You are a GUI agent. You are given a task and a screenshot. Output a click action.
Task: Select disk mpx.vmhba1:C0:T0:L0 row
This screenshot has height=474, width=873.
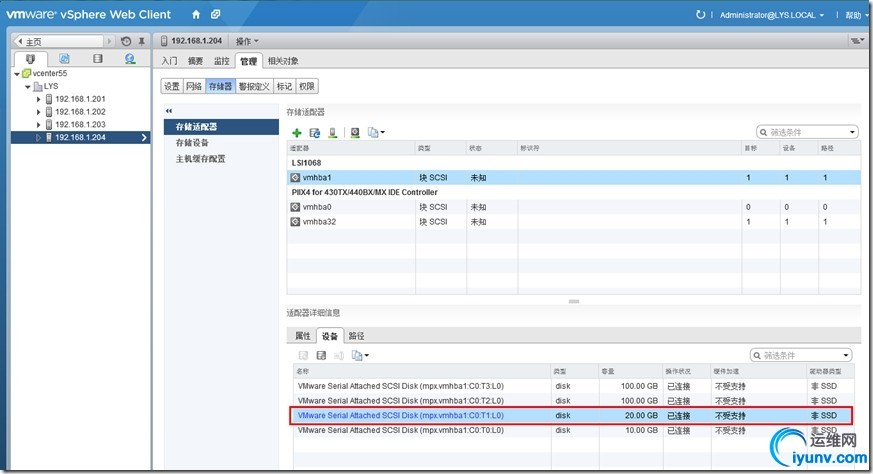(573, 431)
